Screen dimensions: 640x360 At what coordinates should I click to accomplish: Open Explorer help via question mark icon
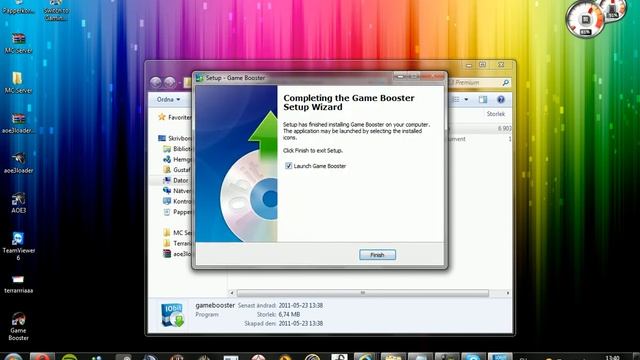point(501,100)
